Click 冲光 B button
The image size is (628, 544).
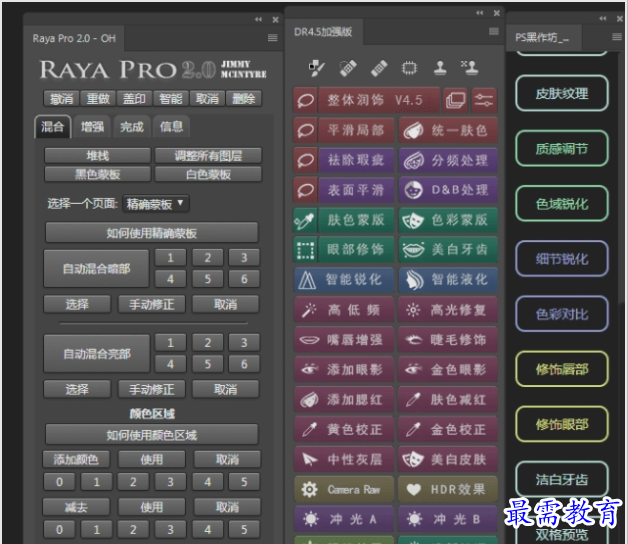(x=448, y=519)
